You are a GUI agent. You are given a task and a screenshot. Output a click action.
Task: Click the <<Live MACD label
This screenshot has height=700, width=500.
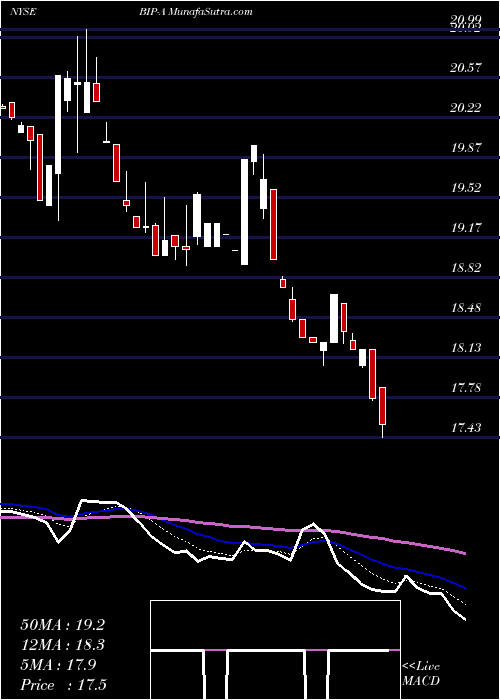[x=421, y=674]
